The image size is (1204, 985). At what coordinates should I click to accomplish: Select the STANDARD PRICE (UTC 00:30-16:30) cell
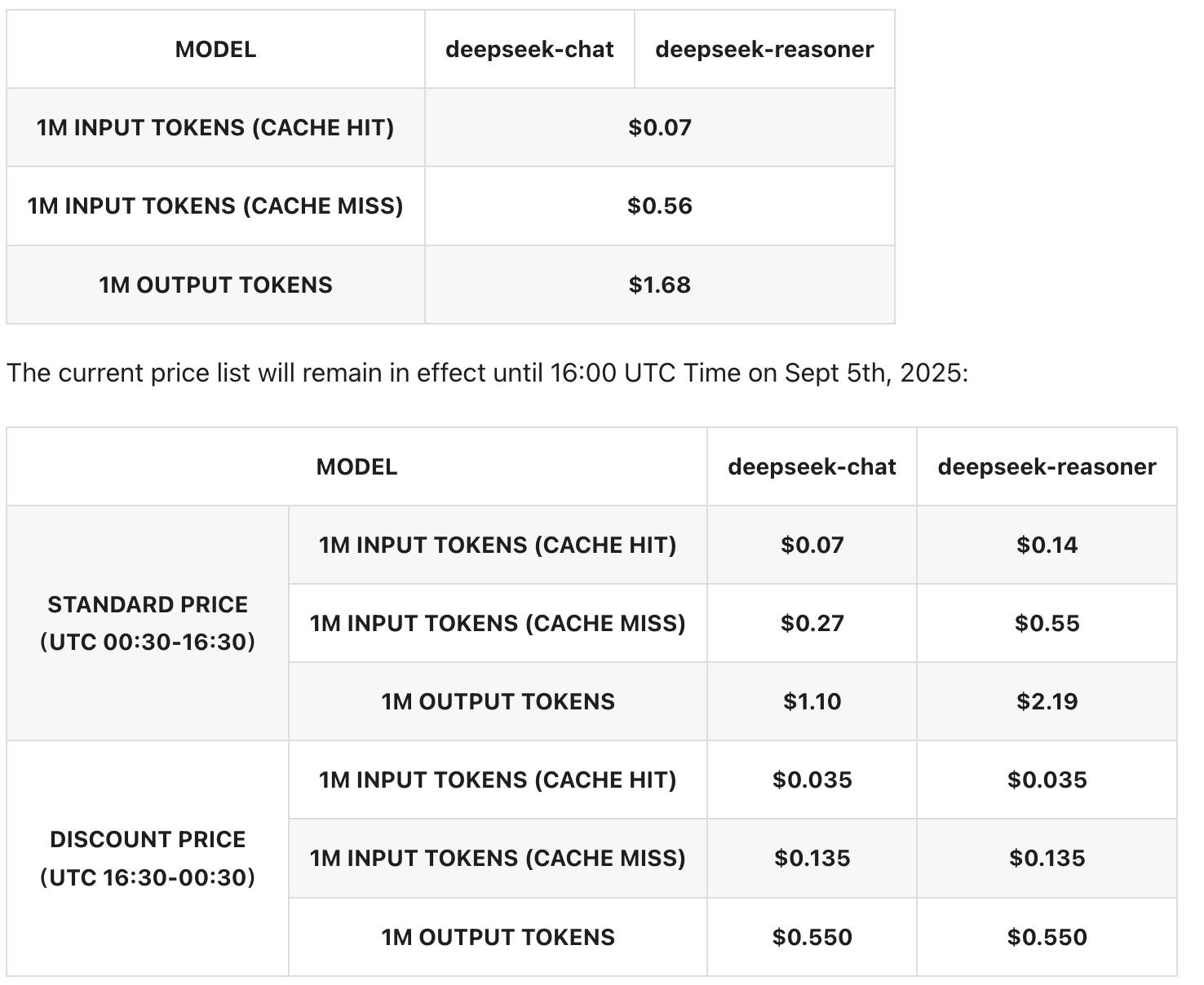pos(148,623)
